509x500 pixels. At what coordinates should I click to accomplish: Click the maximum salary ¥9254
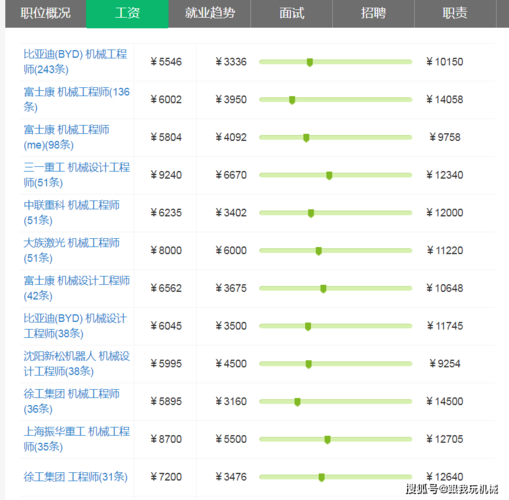pyautogui.click(x=445, y=363)
